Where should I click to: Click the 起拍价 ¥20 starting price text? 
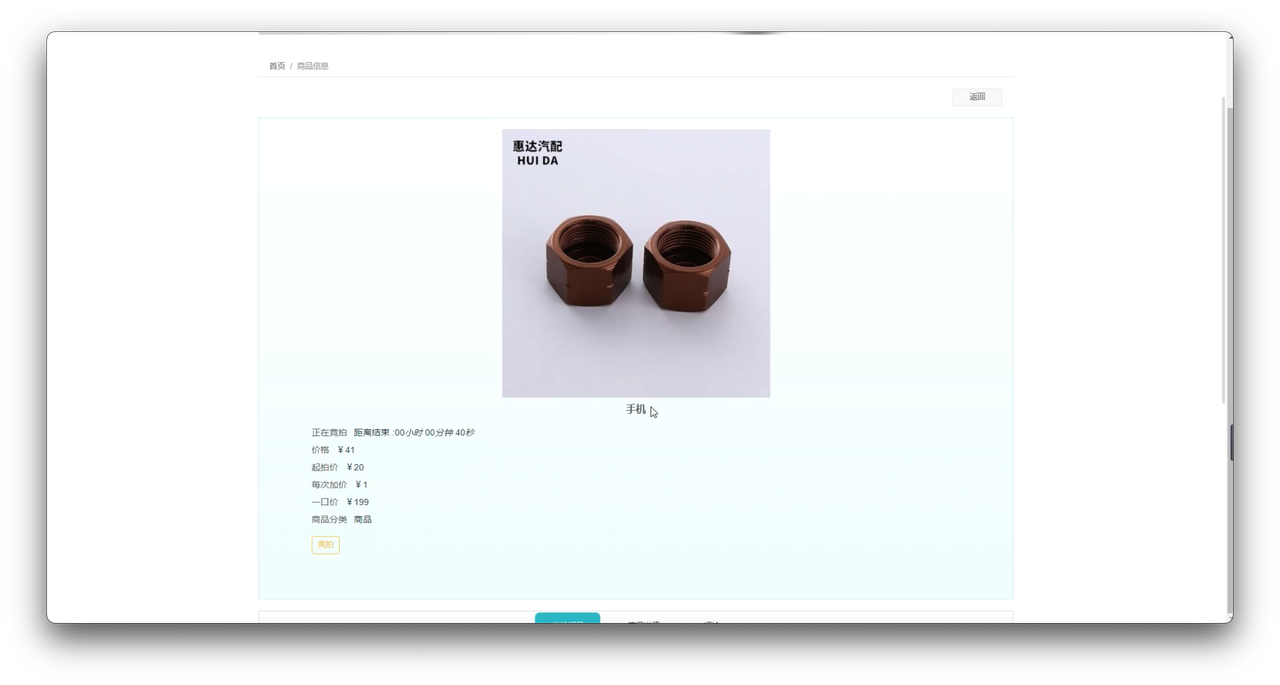[x=337, y=467]
